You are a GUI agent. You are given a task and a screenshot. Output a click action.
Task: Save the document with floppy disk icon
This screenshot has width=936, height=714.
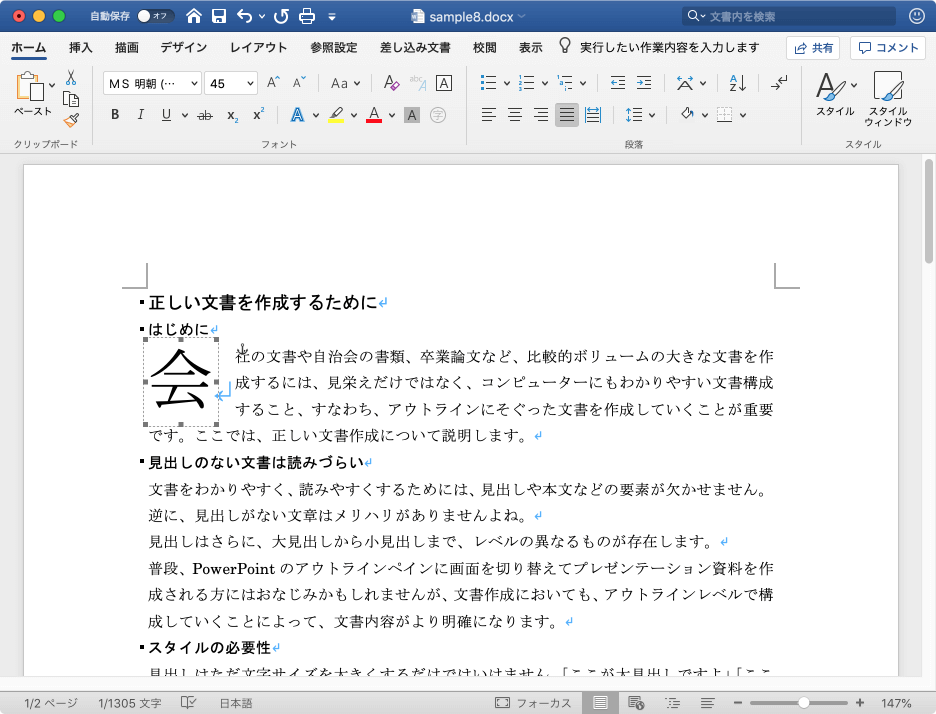point(219,16)
